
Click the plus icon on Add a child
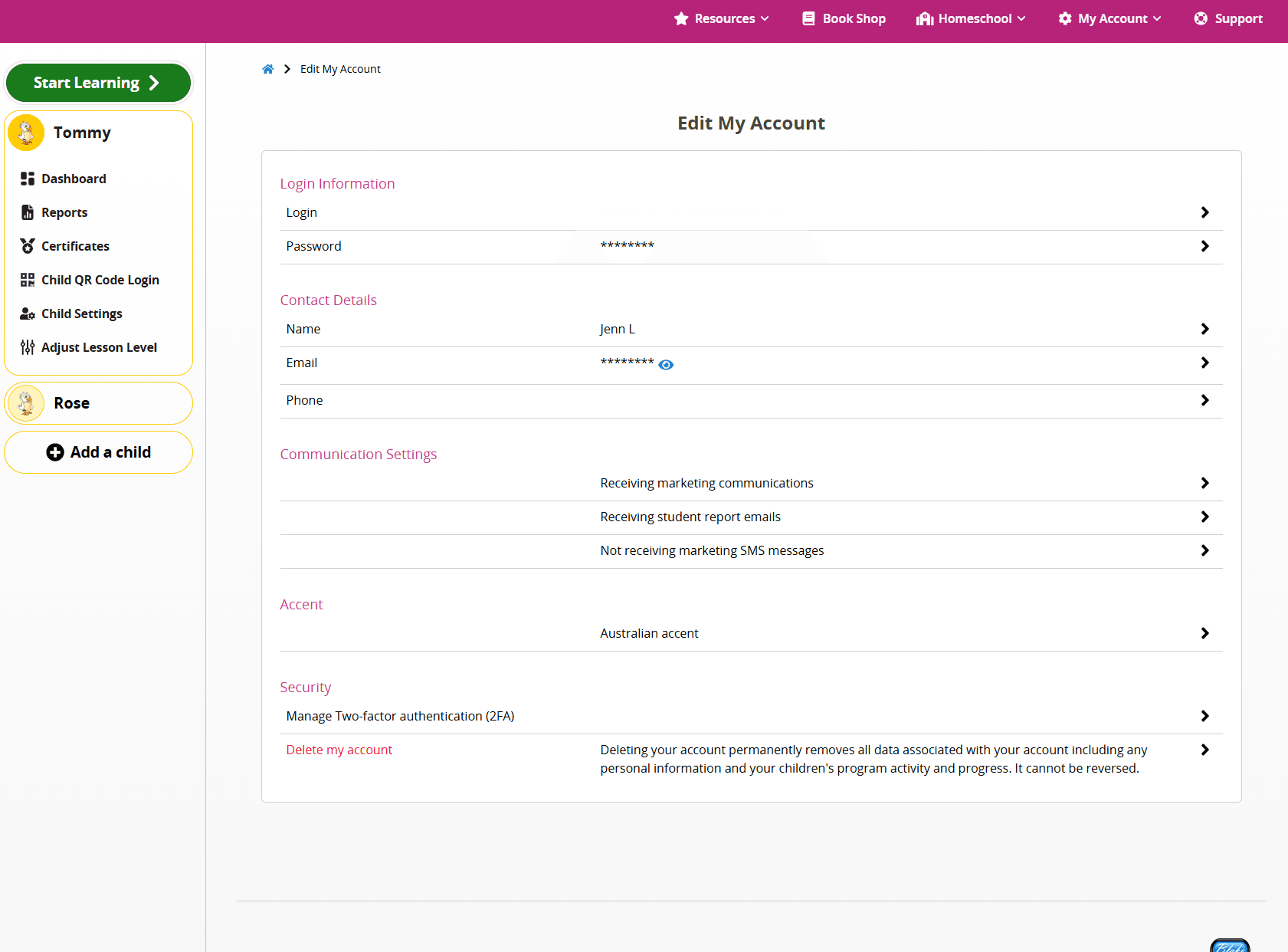55,452
